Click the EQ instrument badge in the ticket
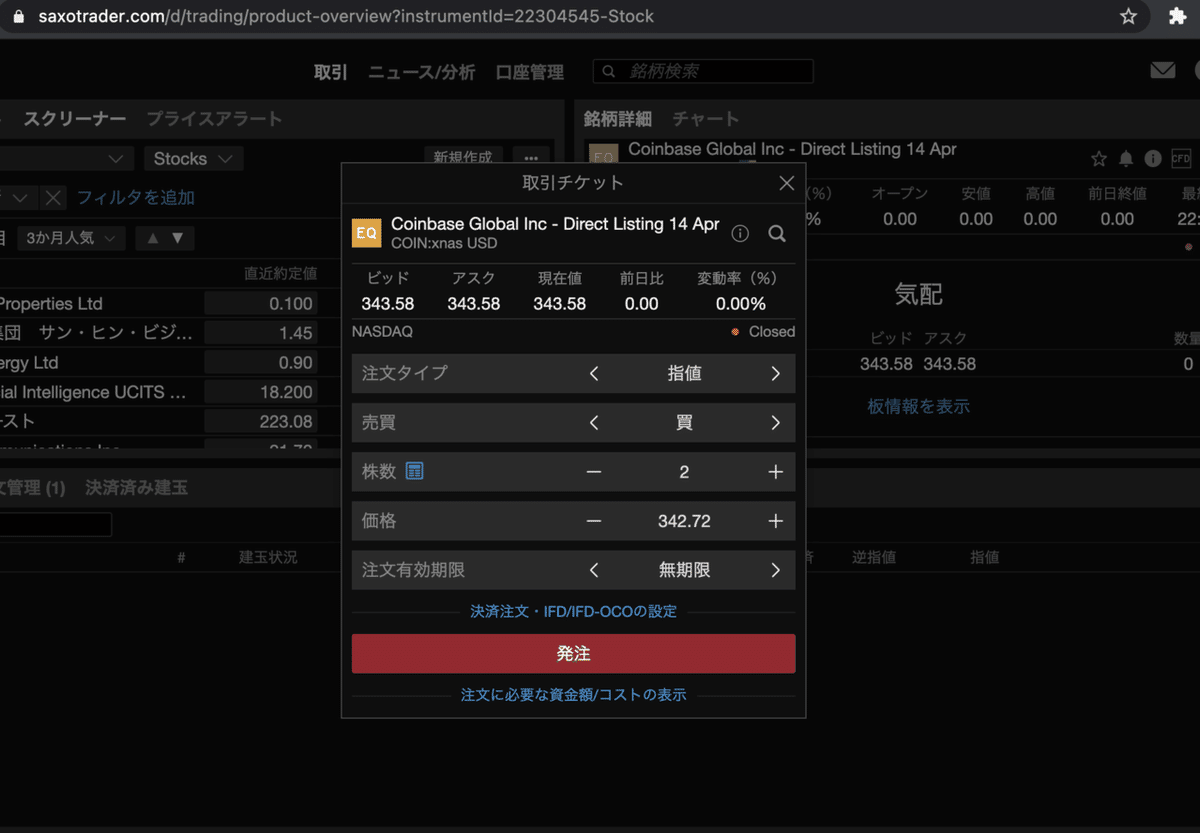This screenshot has height=833, width=1200. point(366,233)
